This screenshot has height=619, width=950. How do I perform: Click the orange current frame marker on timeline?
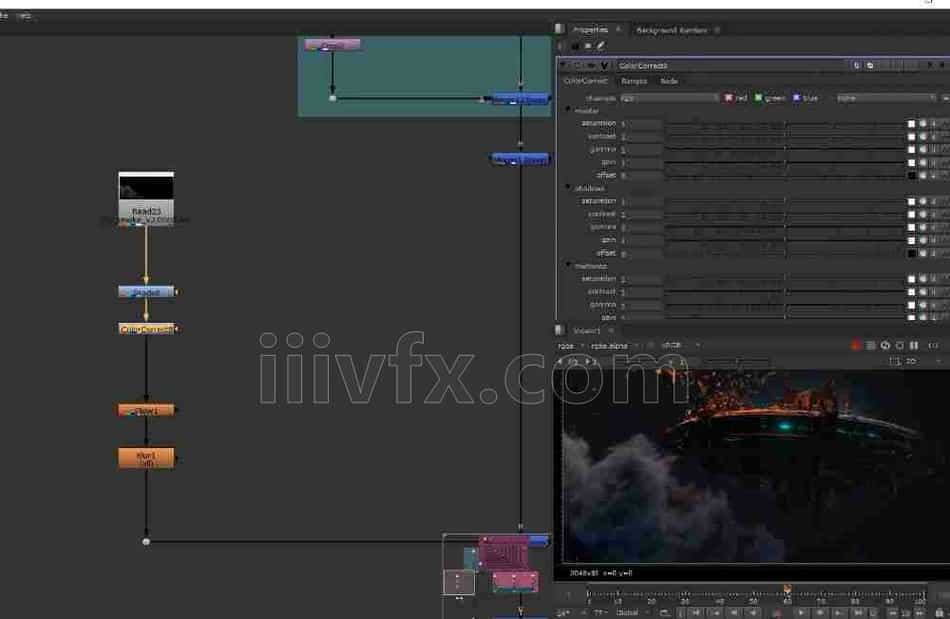pyautogui.click(x=787, y=588)
